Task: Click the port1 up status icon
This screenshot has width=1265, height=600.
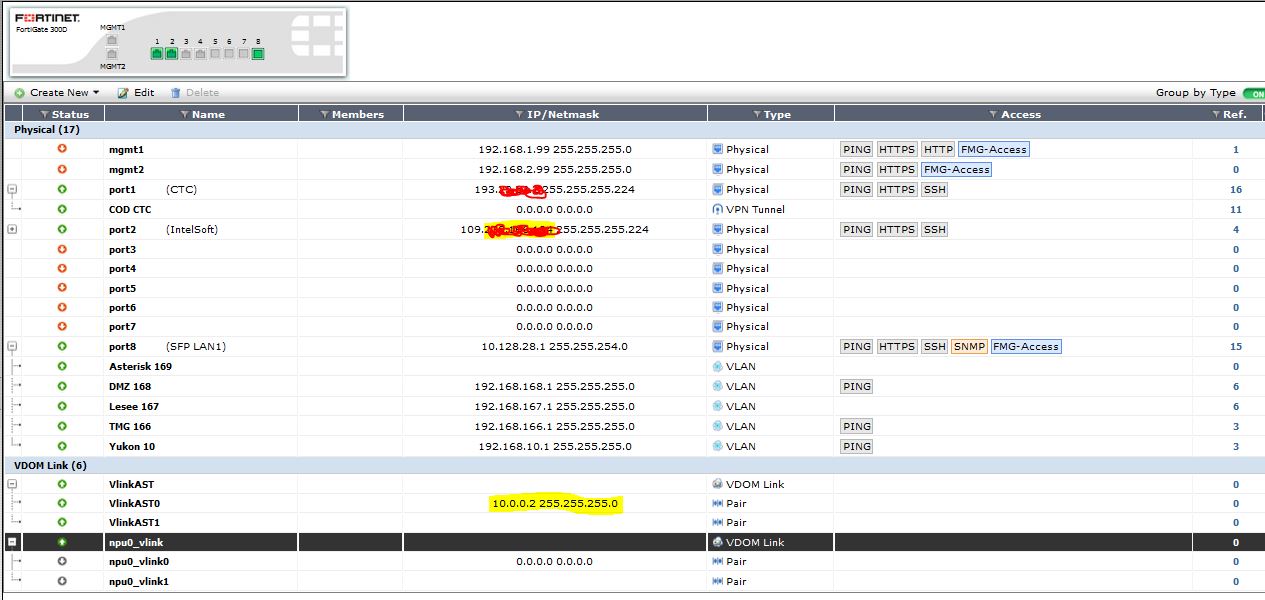Action: point(62,189)
